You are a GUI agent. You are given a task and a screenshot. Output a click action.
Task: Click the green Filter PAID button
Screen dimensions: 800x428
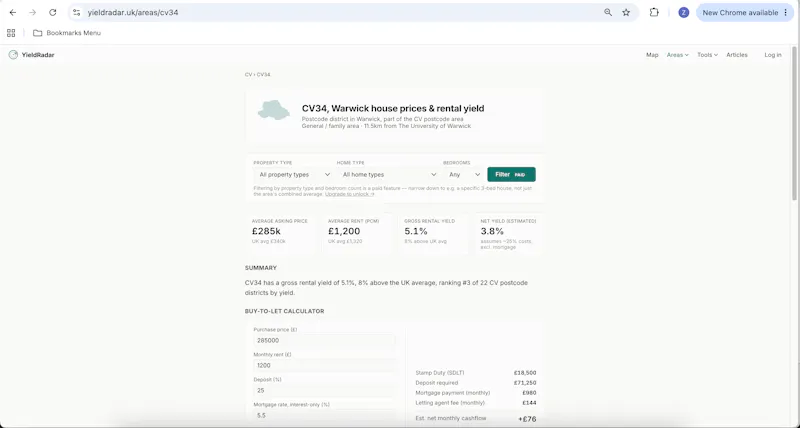(x=511, y=174)
